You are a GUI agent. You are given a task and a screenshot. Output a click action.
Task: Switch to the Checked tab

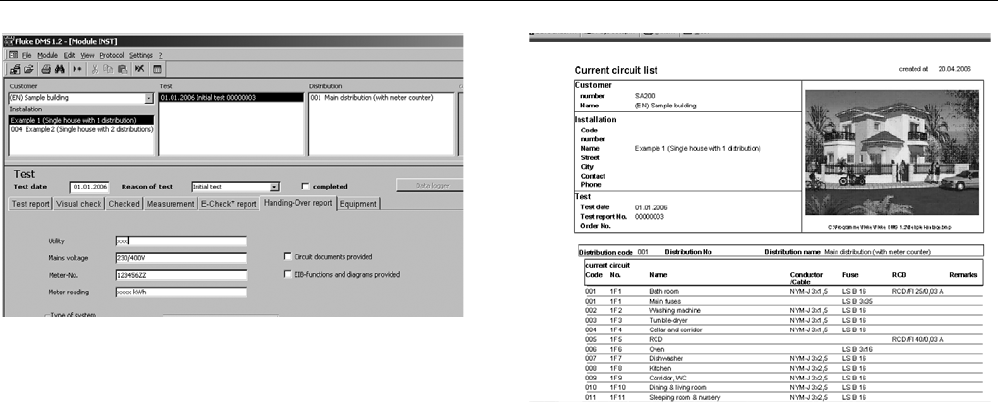(124, 204)
